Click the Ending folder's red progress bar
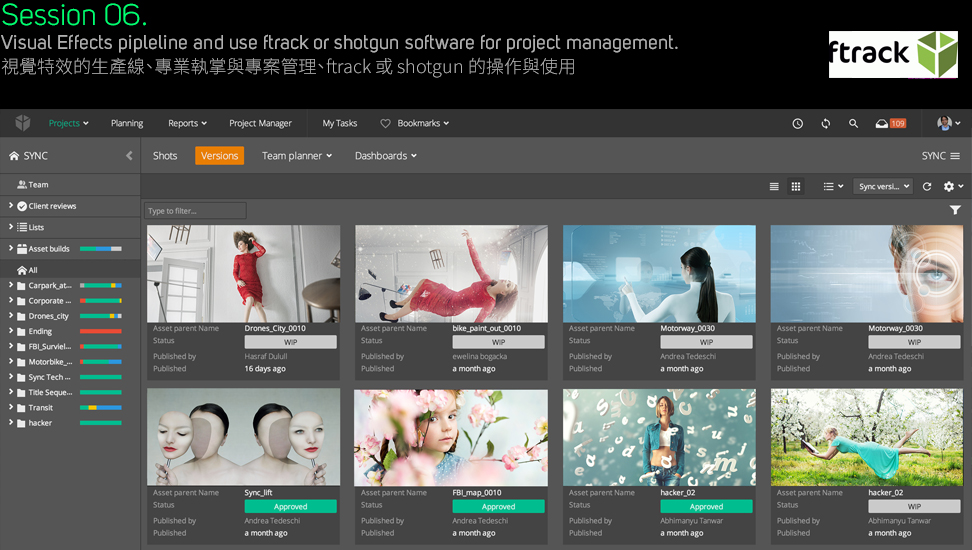This screenshot has width=972, height=550. tap(100, 331)
